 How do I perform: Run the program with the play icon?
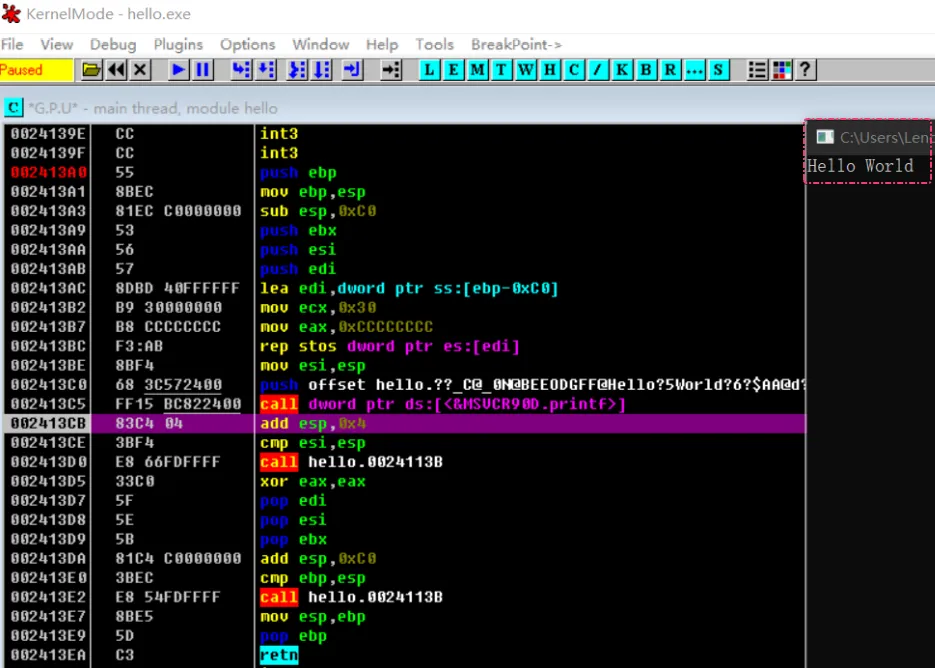pos(178,70)
